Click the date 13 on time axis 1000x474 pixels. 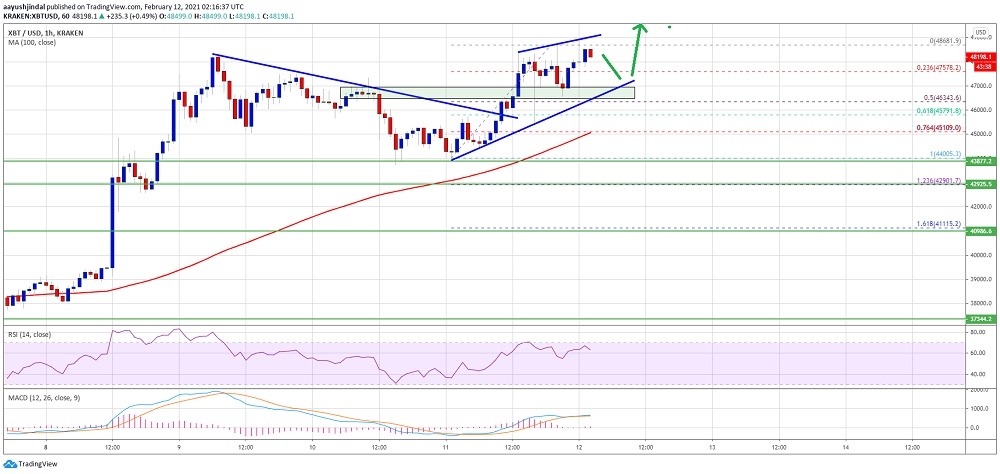[x=712, y=447]
